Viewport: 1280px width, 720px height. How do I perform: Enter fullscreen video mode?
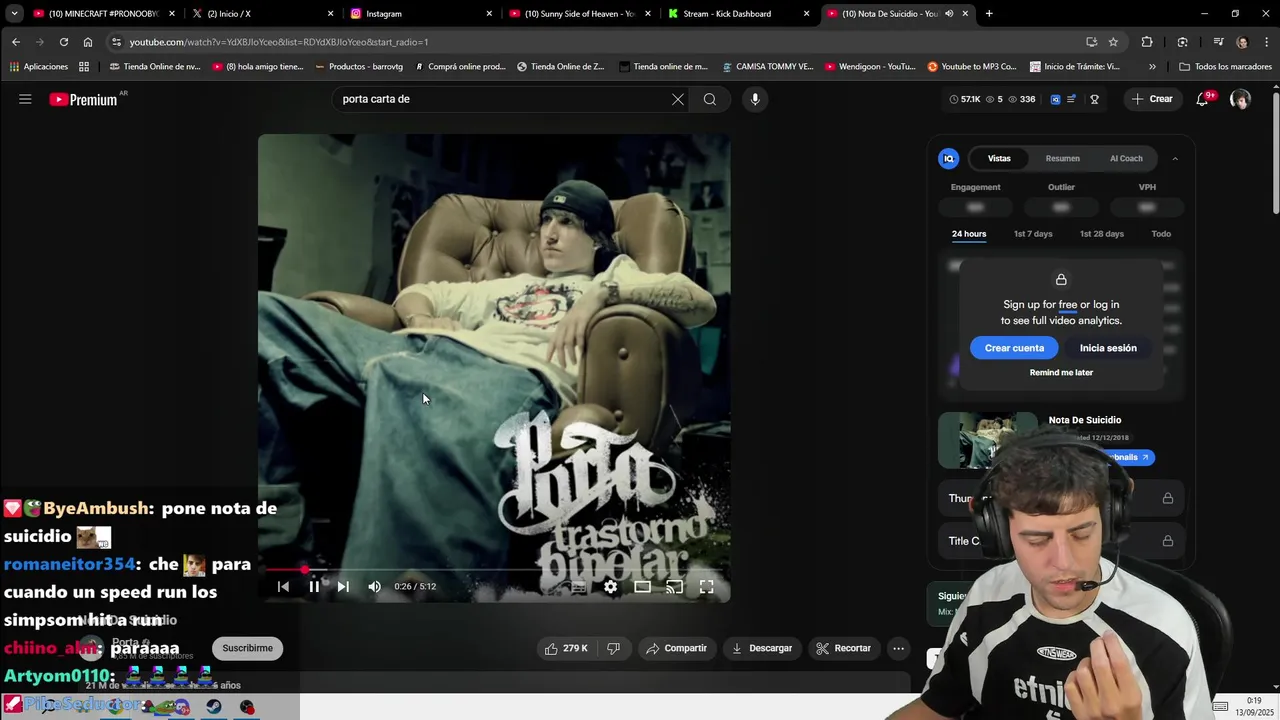706,587
